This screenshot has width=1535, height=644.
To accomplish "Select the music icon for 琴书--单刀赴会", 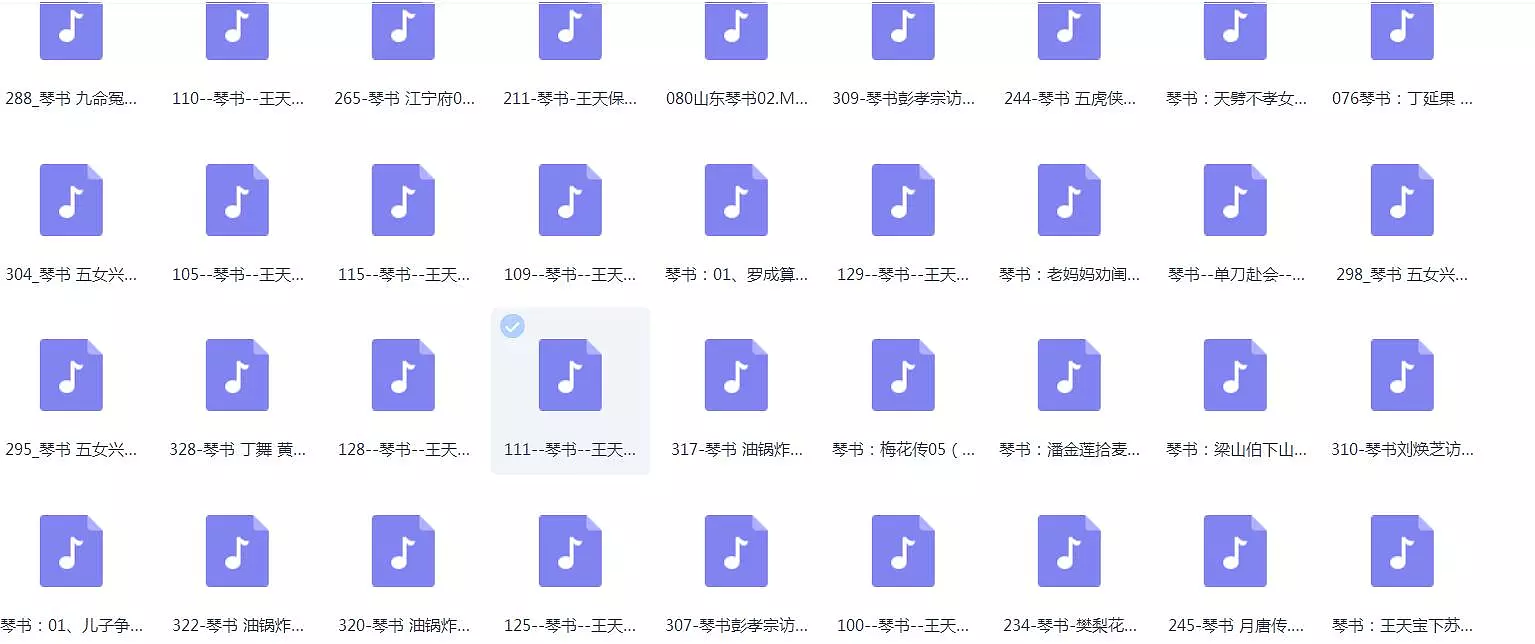I will click(1235, 200).
